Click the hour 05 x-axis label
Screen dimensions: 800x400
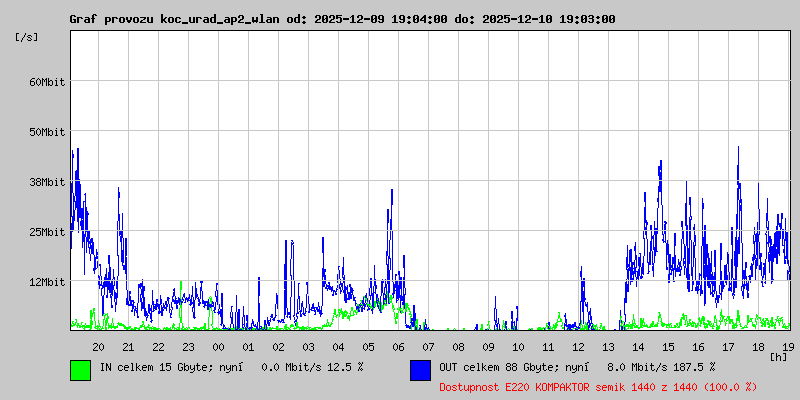point(368,347)
